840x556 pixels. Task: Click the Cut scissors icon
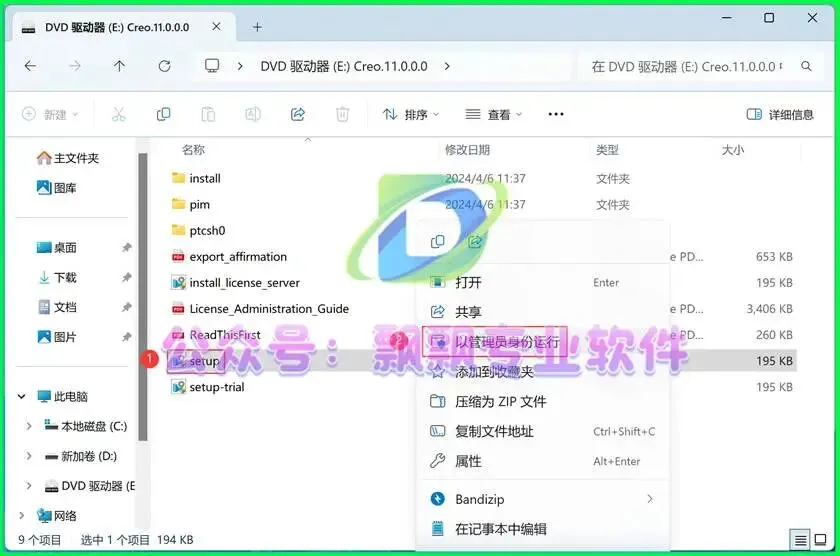point(118,114)
